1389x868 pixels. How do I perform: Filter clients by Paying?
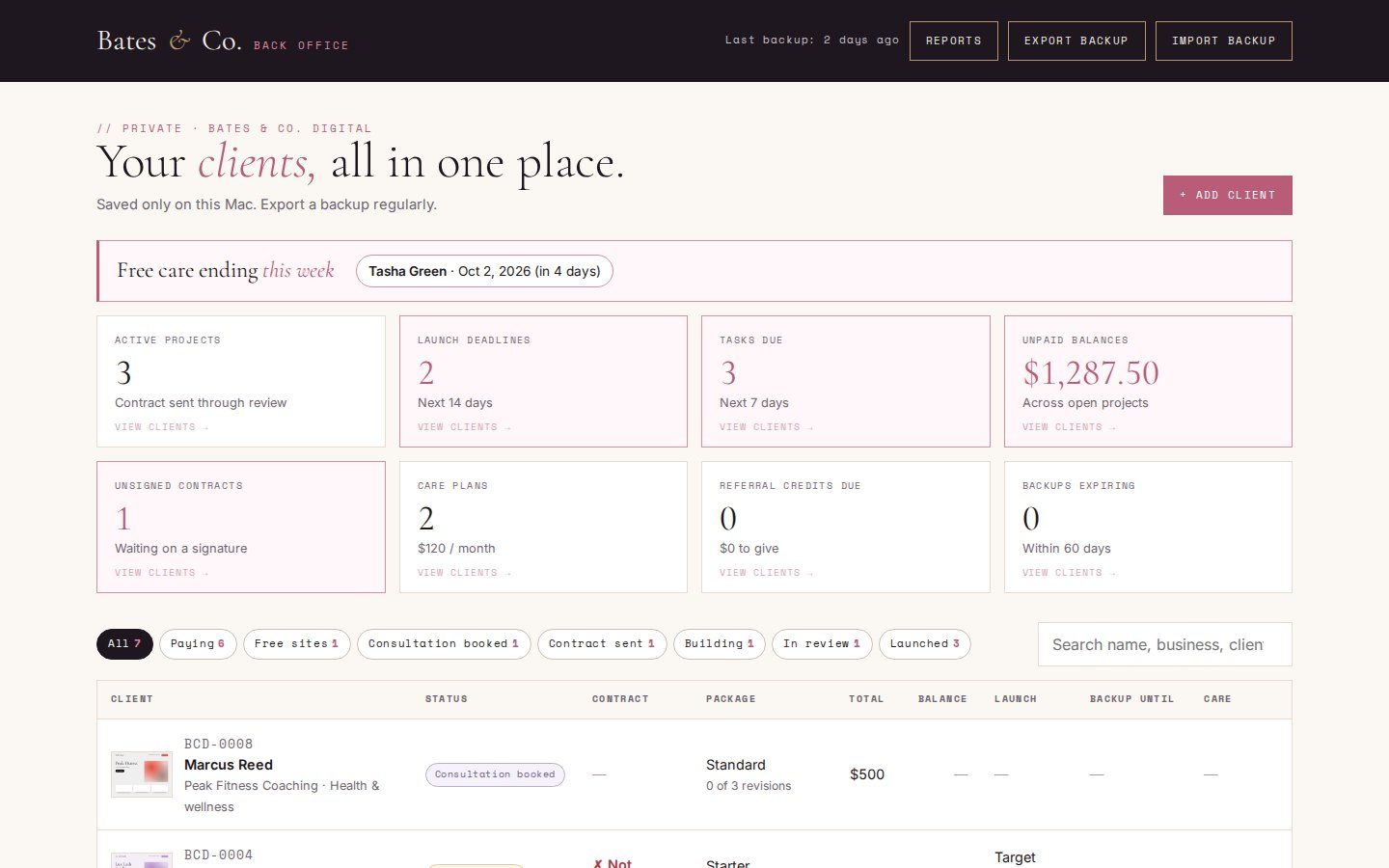click(198, 644)
